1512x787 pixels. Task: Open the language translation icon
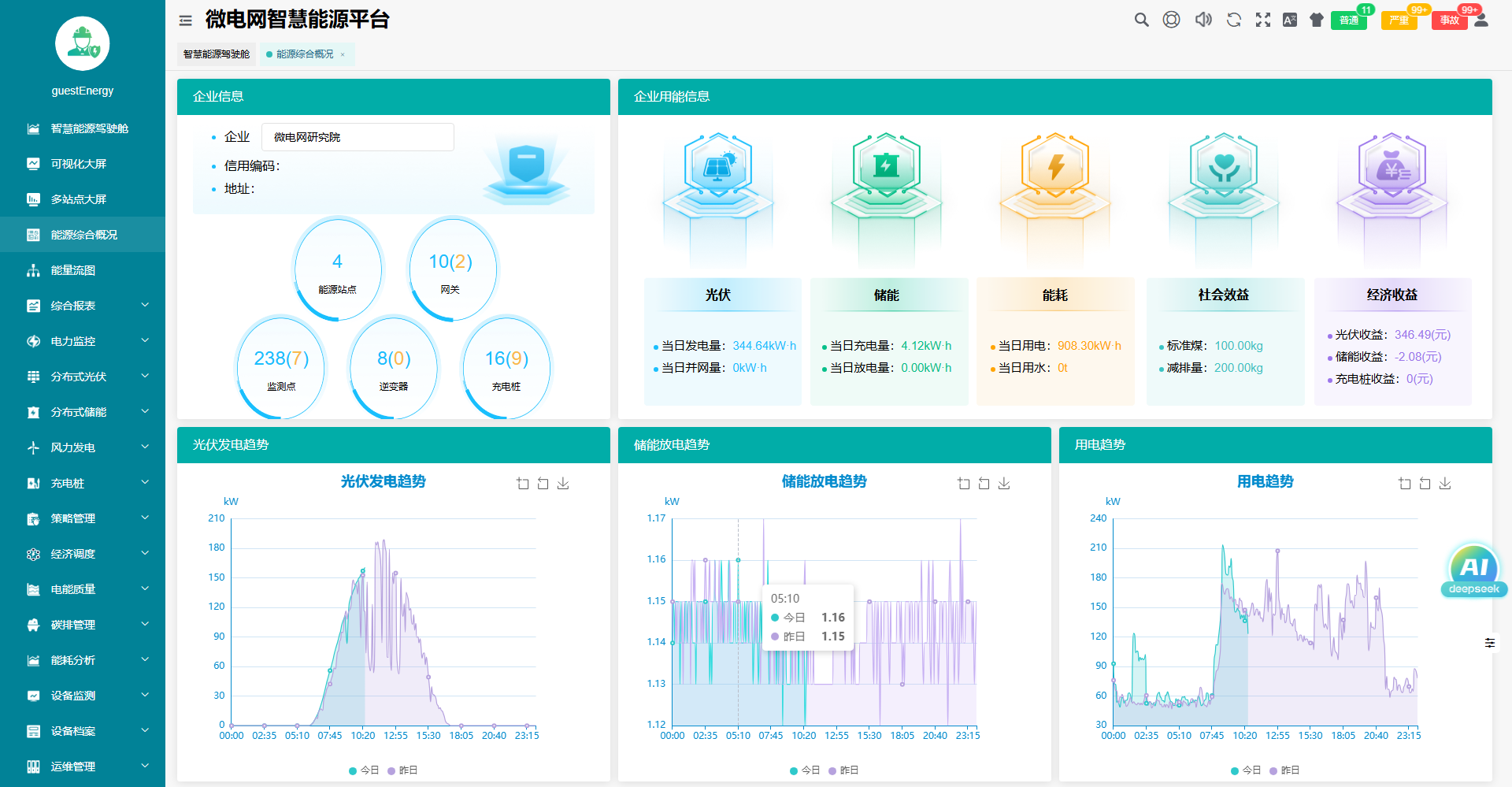point(1290,20)
